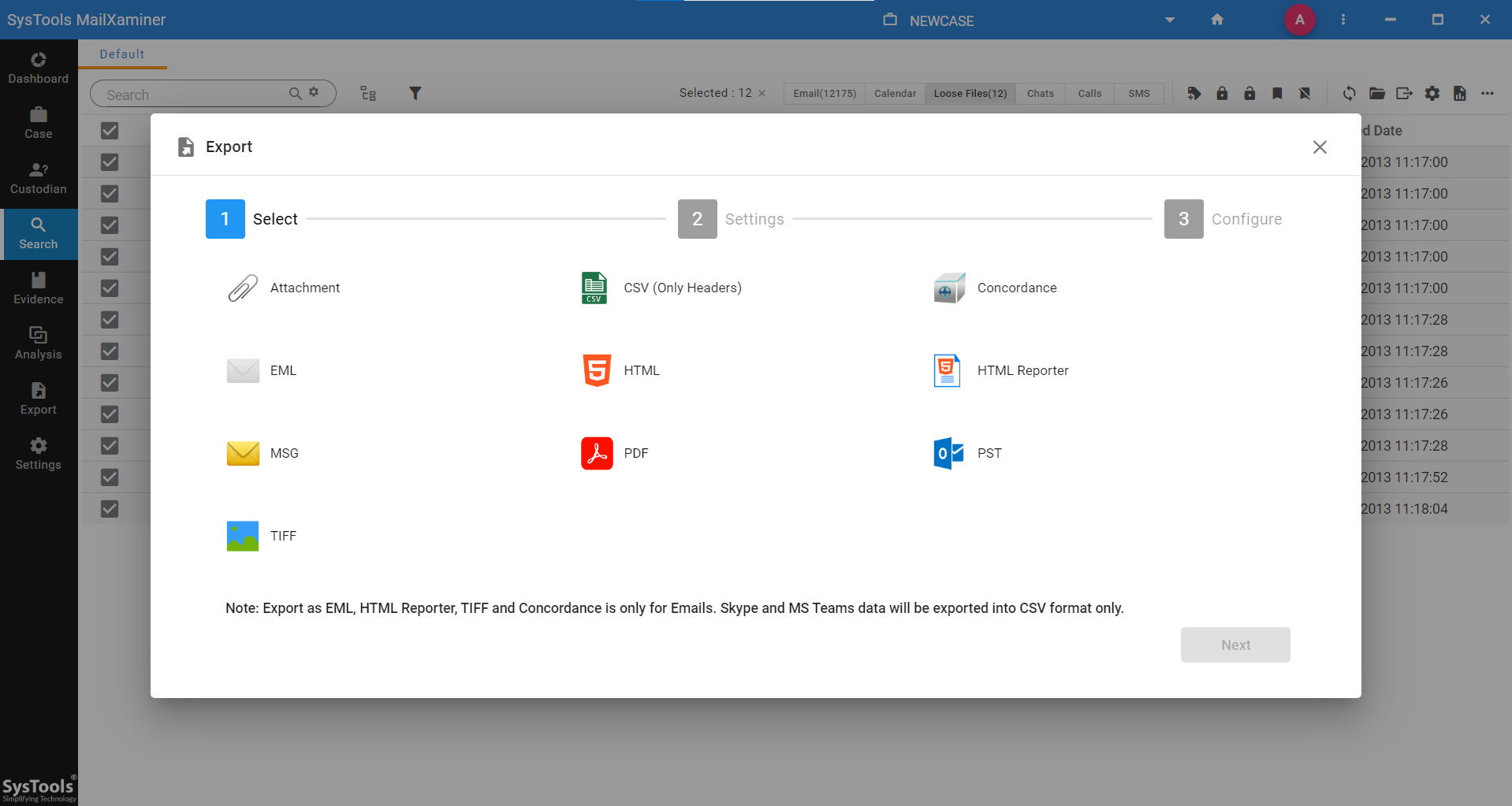Open Analysis section in sidebar
The image size is (1512, 806).
click(39, 344)
